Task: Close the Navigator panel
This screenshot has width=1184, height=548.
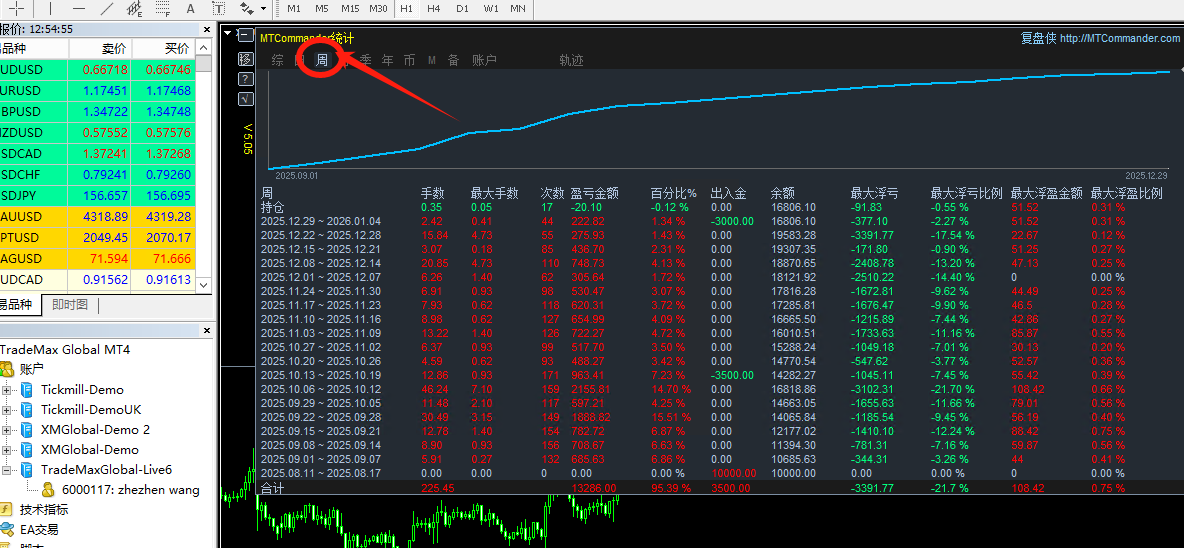Action: (x=206, y=330)
